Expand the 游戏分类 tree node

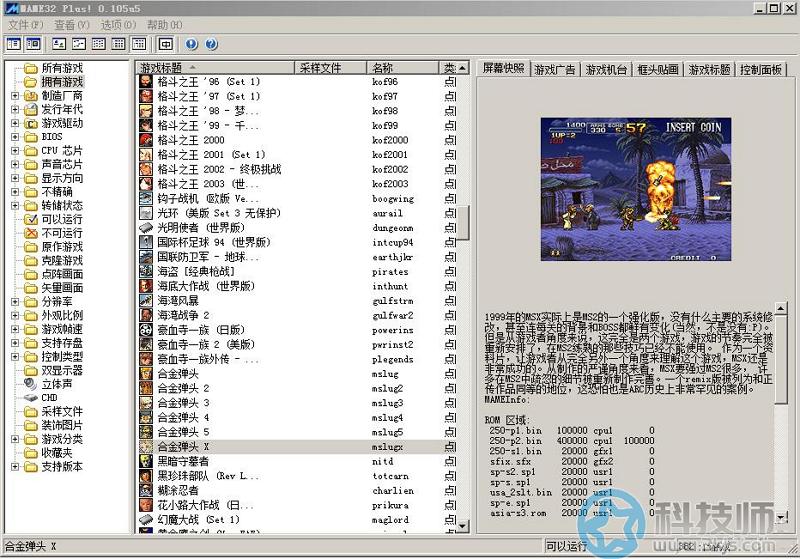pos(15,439)
